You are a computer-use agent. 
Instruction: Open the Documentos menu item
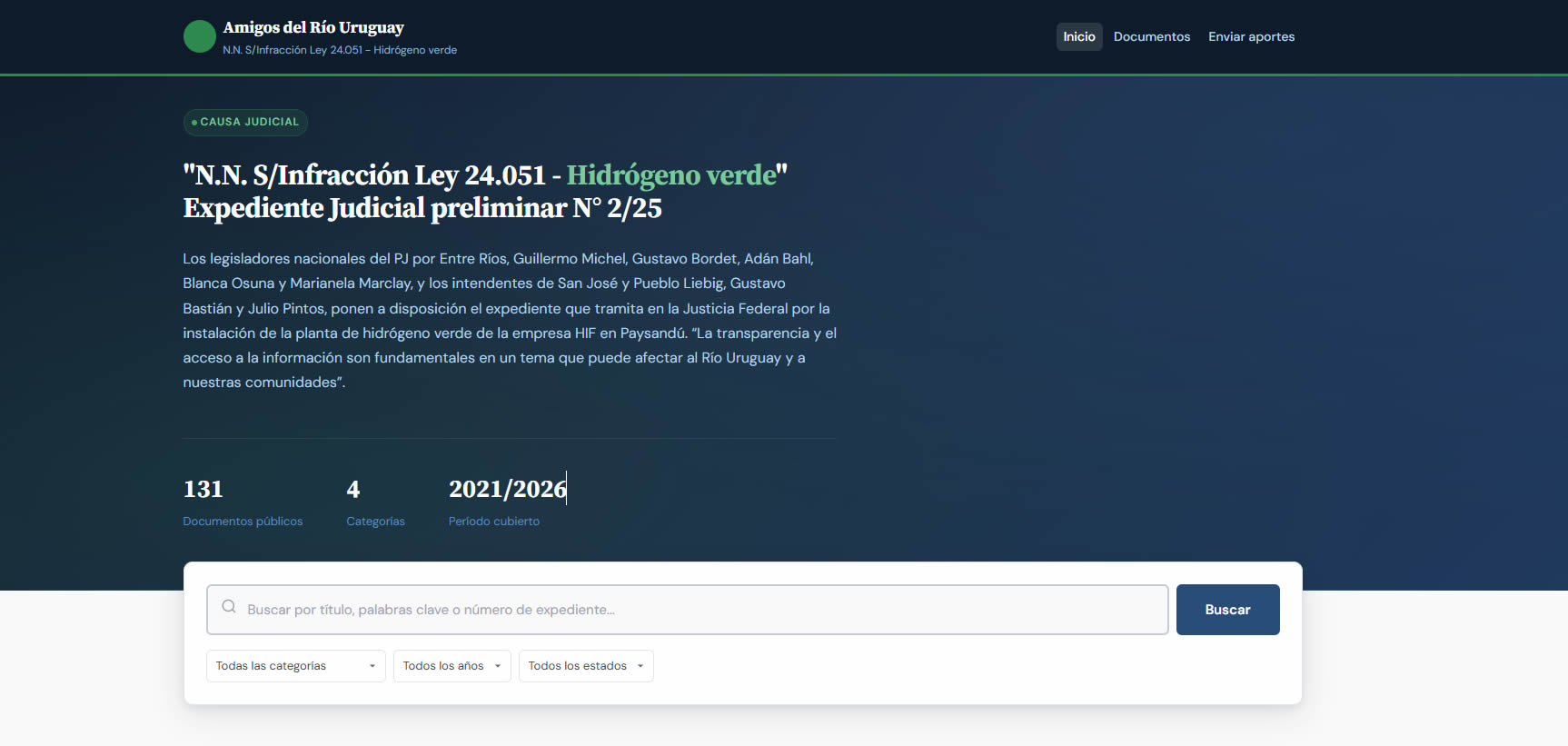point(1151,36)
